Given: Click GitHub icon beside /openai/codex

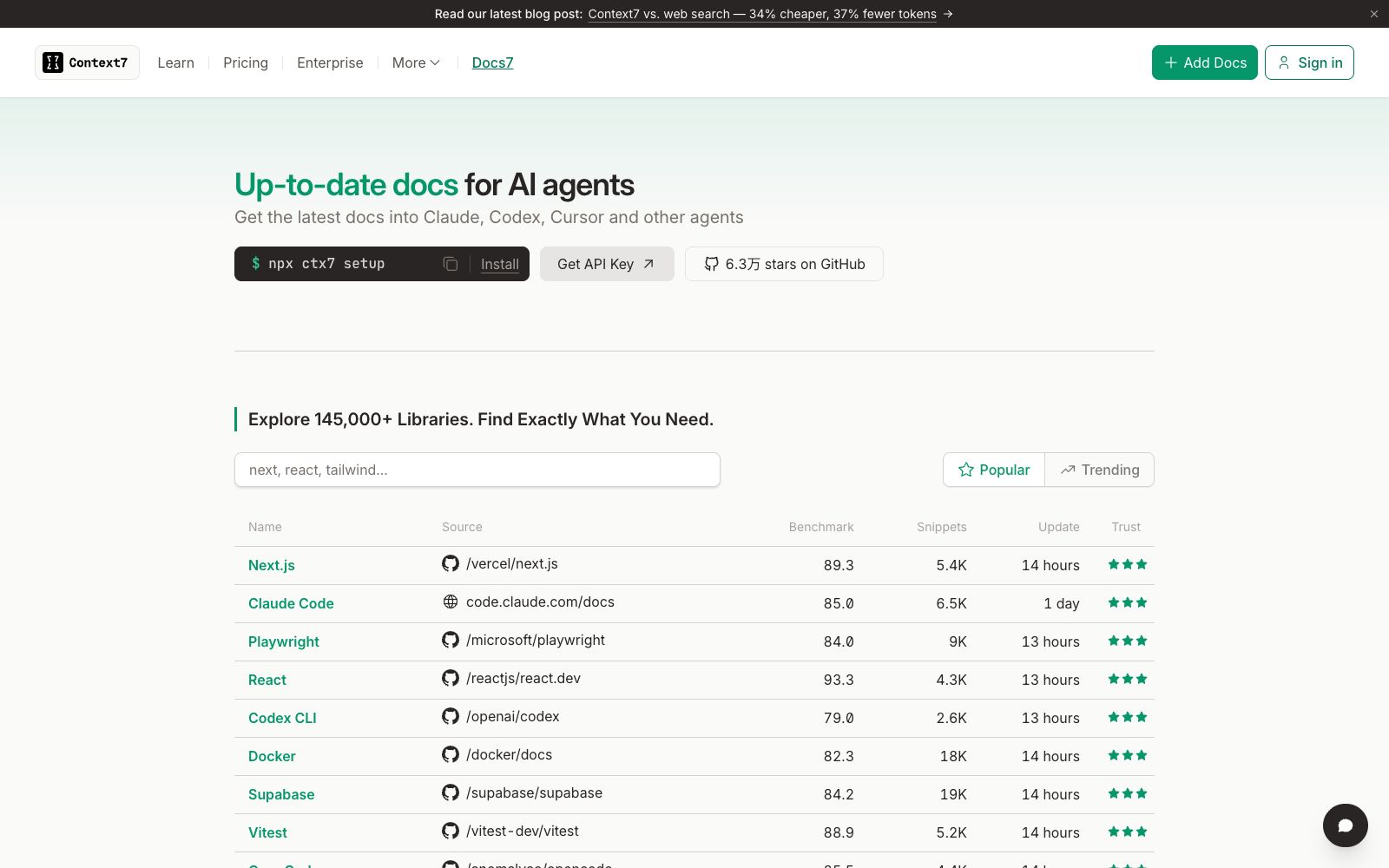Looking at the screenshot, I should (x=451, y=716).
